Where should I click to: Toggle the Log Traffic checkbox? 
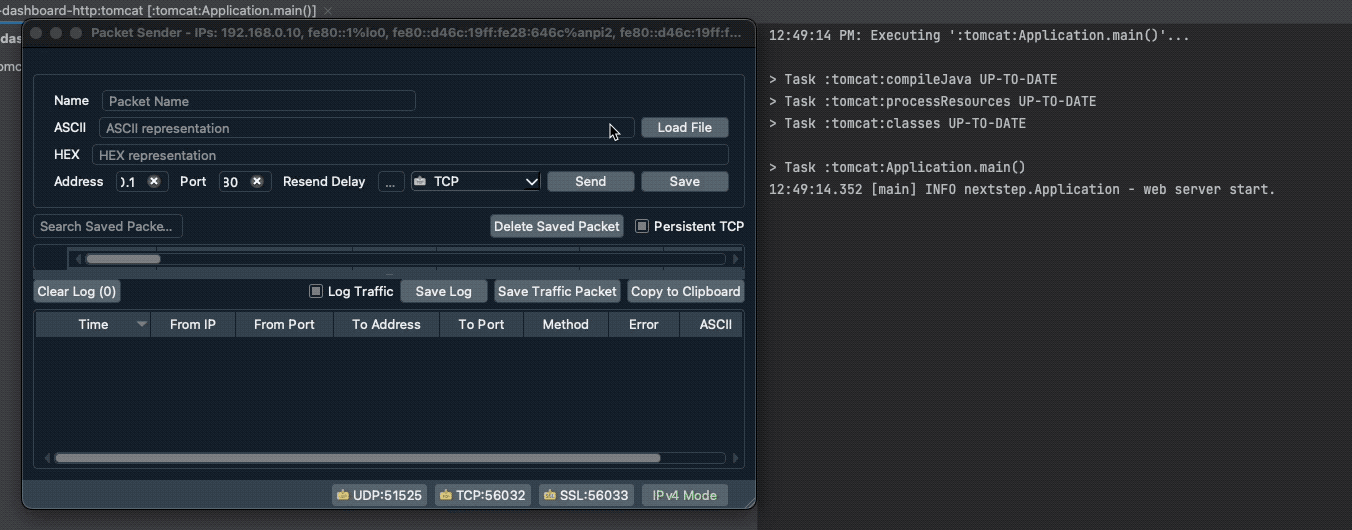(x=316, y=291)
